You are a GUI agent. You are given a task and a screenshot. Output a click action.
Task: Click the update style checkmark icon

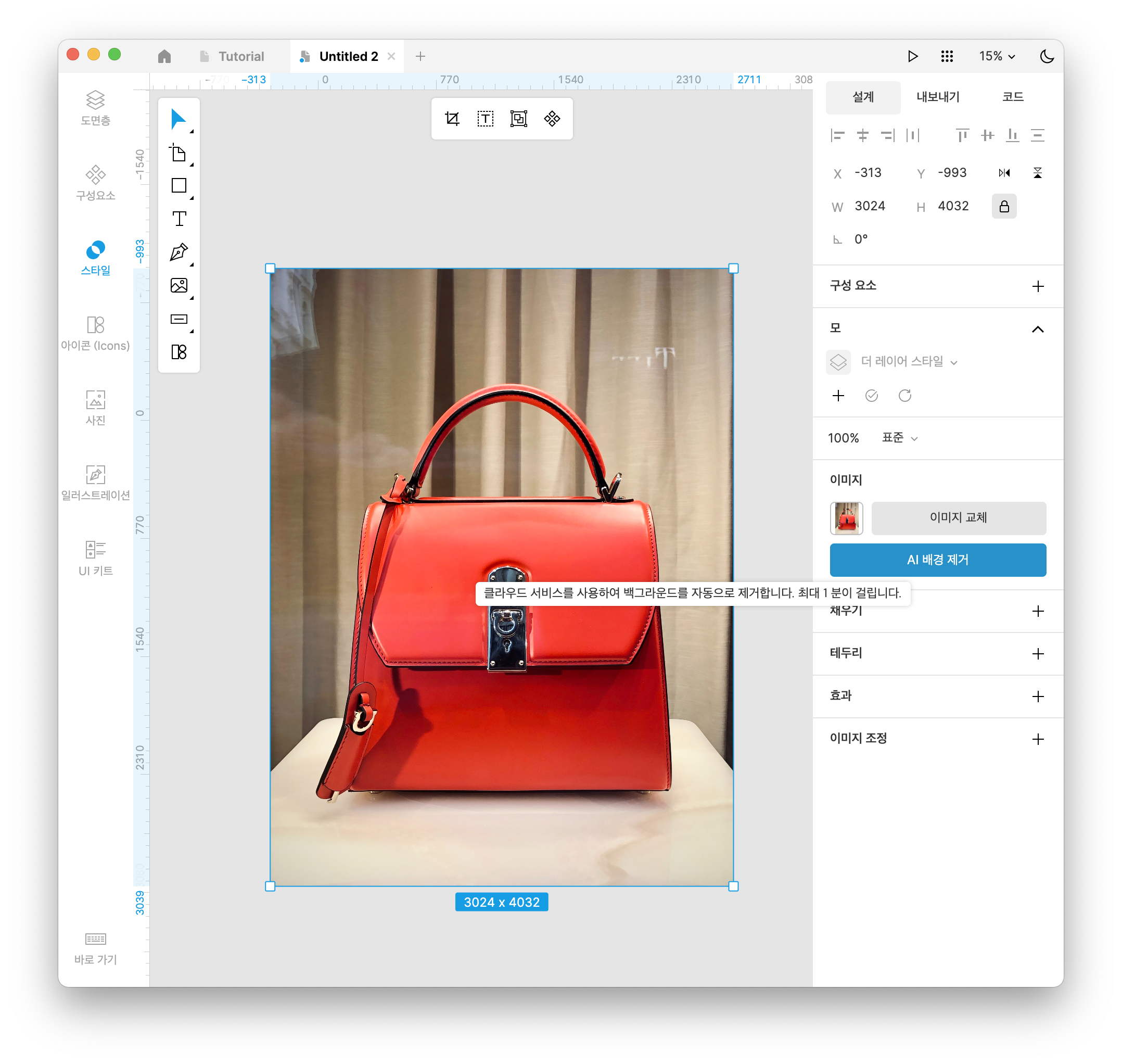(871, 395)
